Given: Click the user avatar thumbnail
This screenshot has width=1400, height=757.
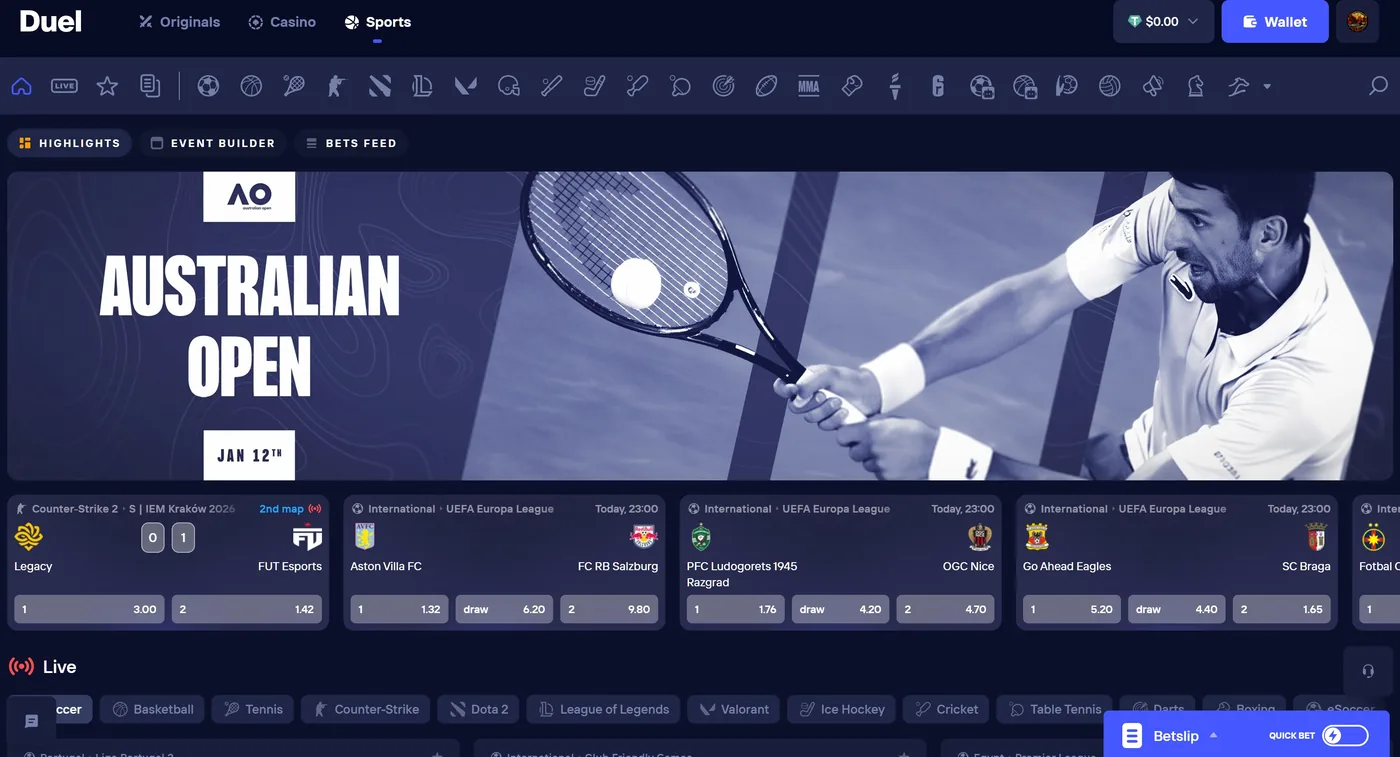Looking at the screenshot, I should [x=1357, y=21].
